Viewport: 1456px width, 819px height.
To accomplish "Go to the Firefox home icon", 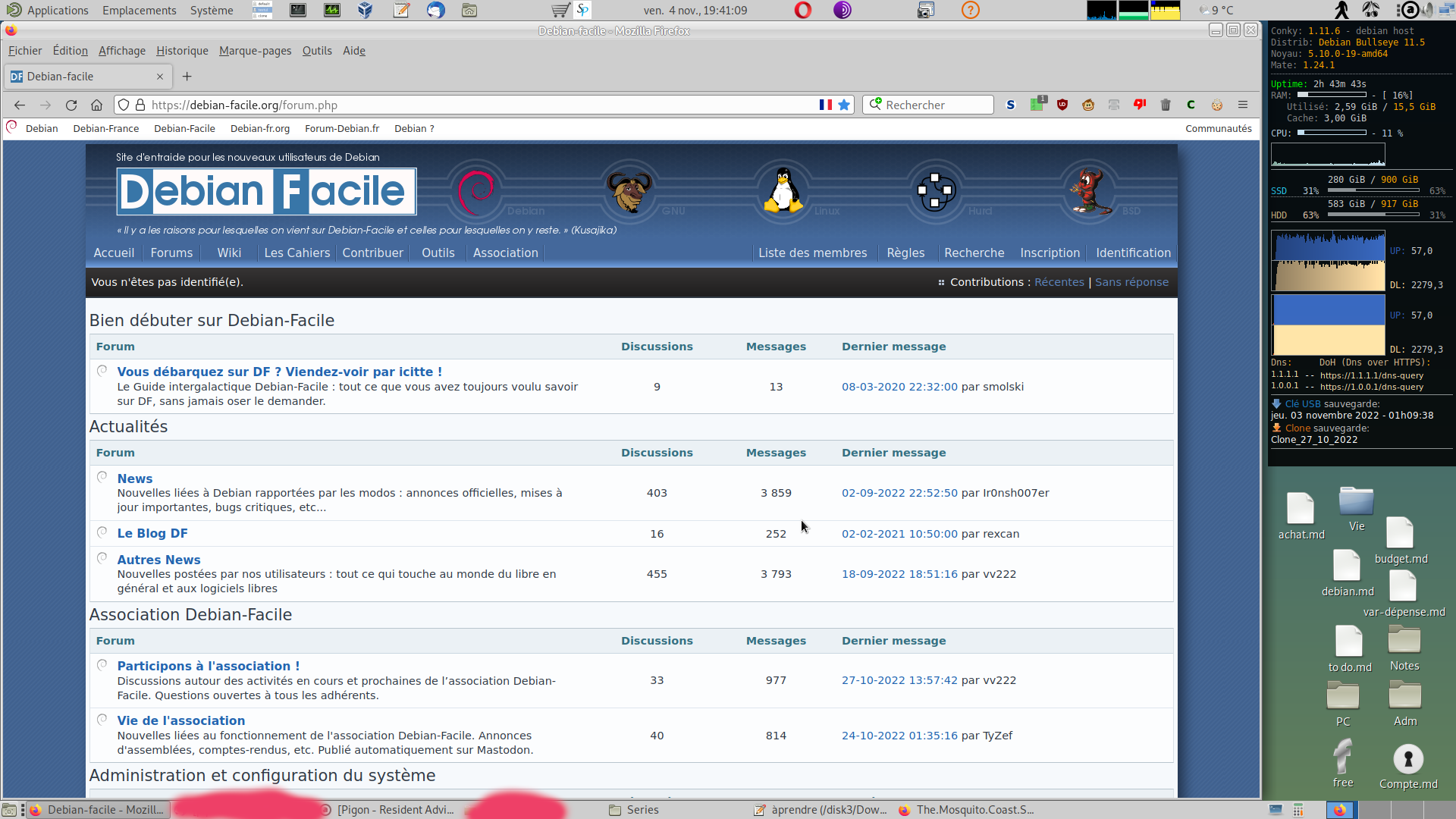I will 96,105.
